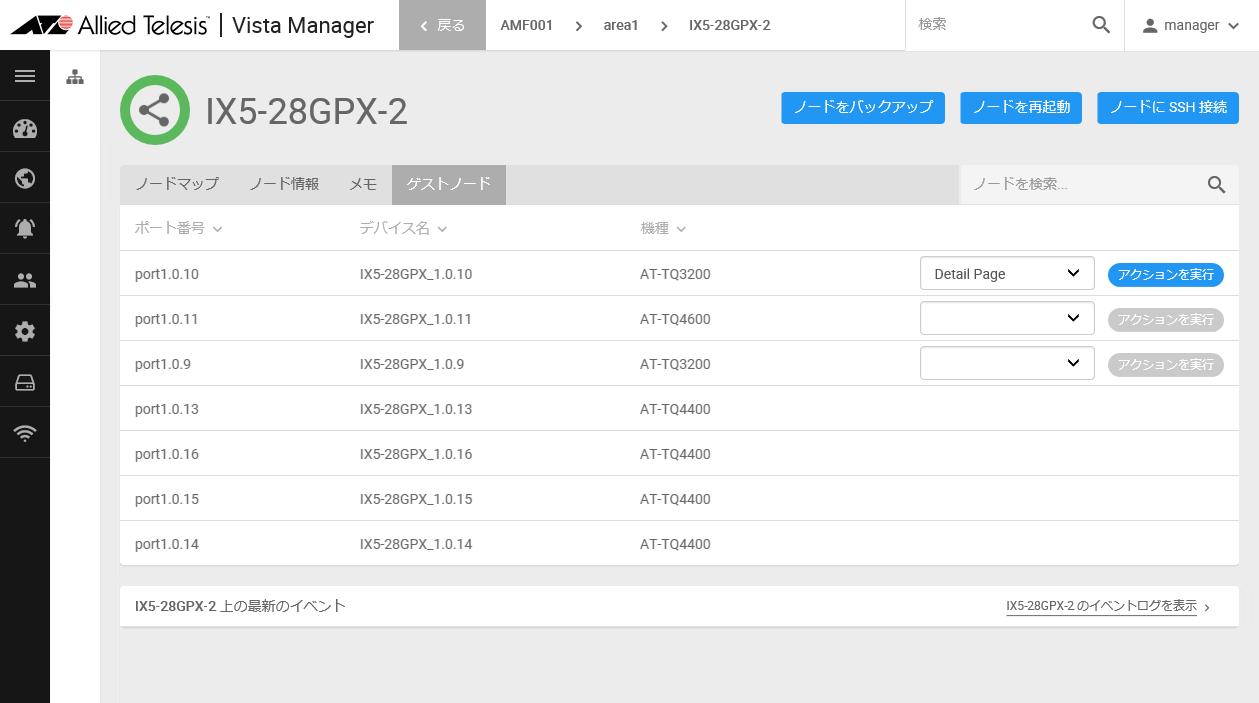Click port1.0.16 port number cell
Image resolution: width=1259 pixels, height=703 pixels.
(x=167, y=454)
